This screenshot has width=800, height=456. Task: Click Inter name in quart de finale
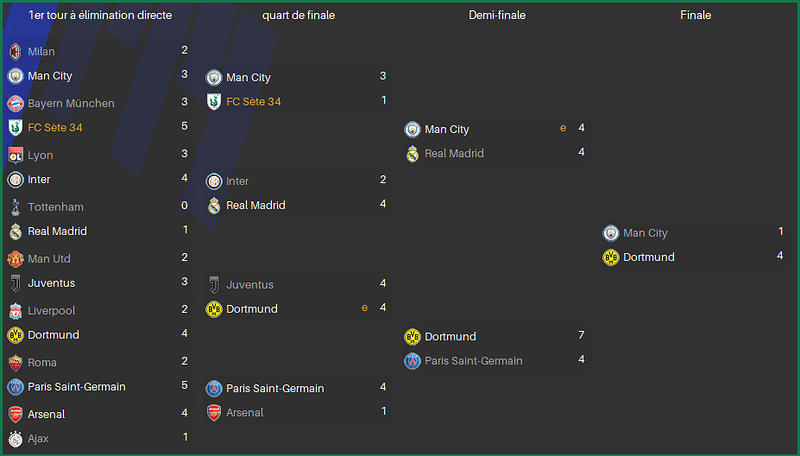pos(237,181)
